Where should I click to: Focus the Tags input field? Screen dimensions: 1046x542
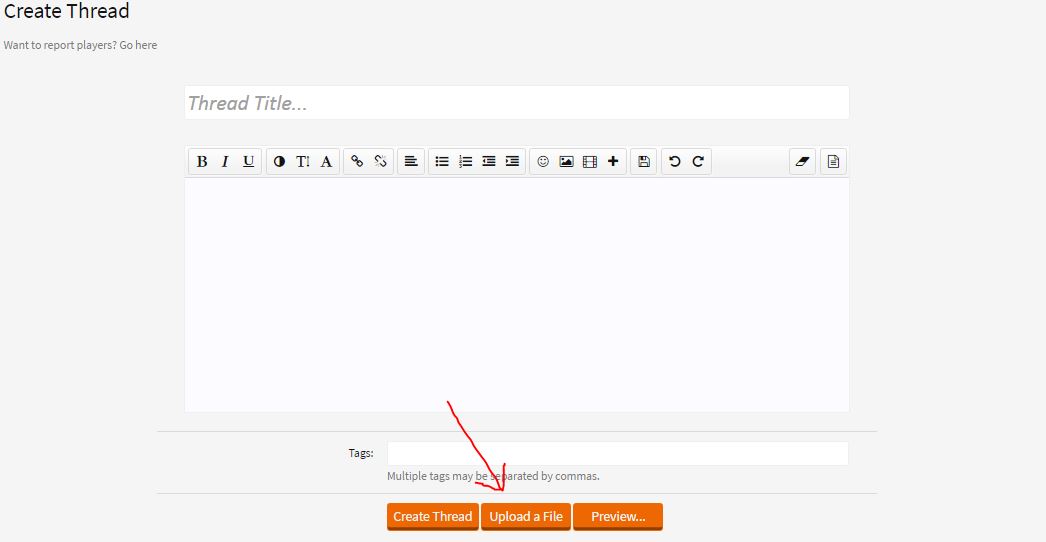(618, 453)
